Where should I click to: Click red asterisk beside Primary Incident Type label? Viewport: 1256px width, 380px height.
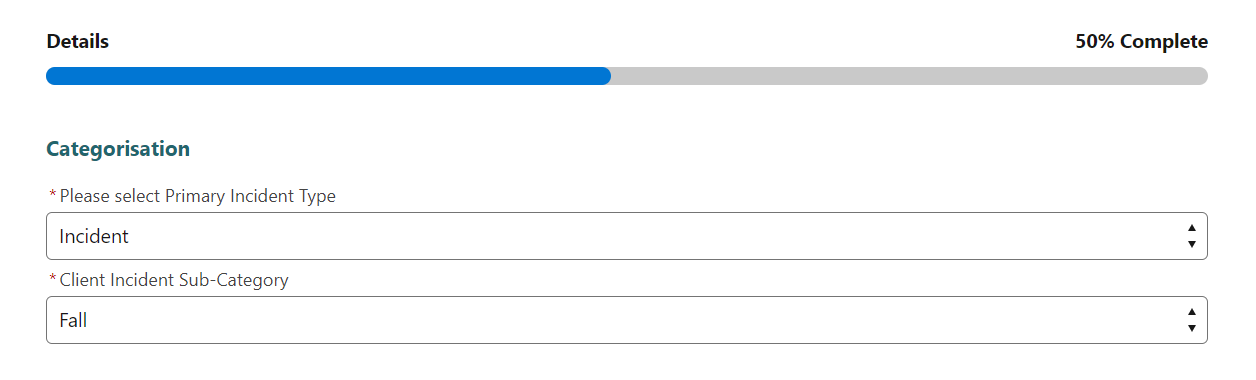point(52,196)
